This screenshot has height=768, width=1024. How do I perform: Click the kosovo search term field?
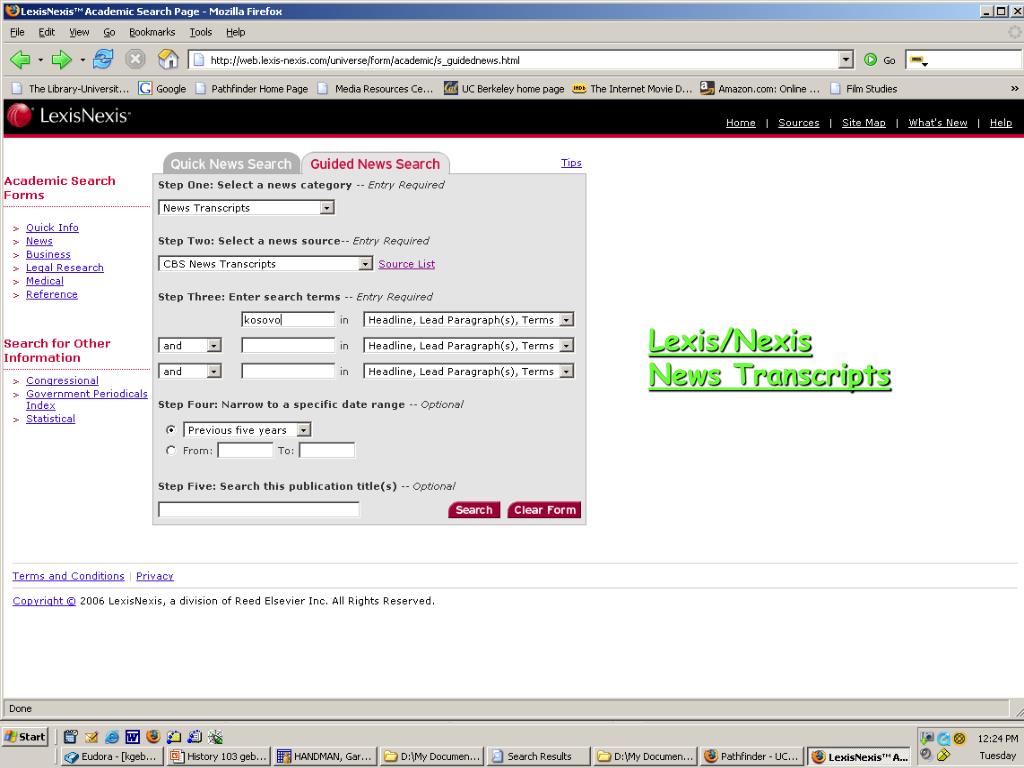[x=288, y=320]
